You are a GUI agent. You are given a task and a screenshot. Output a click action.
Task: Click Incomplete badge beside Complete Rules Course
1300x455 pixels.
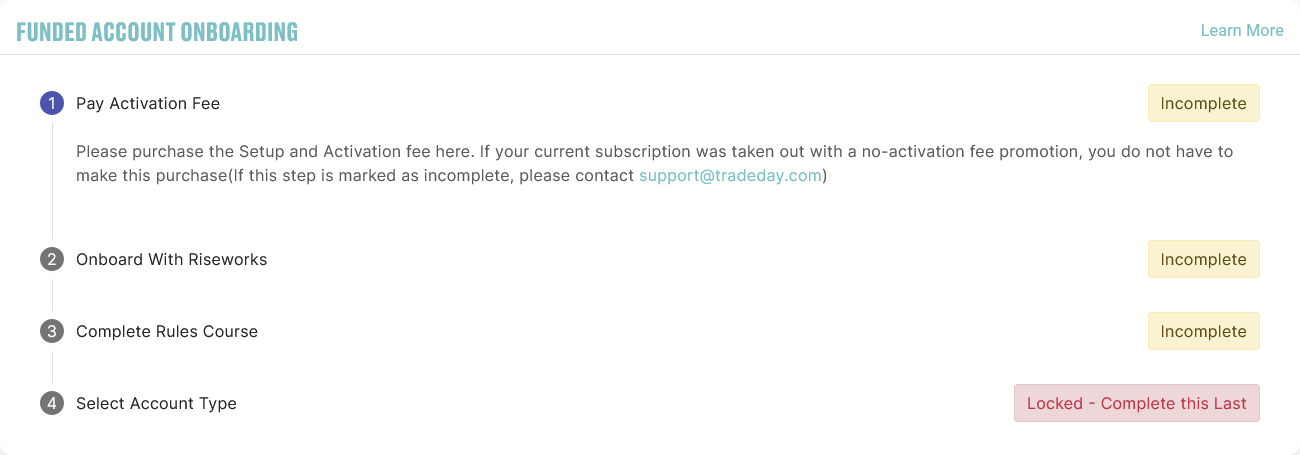pos(1203,331)
